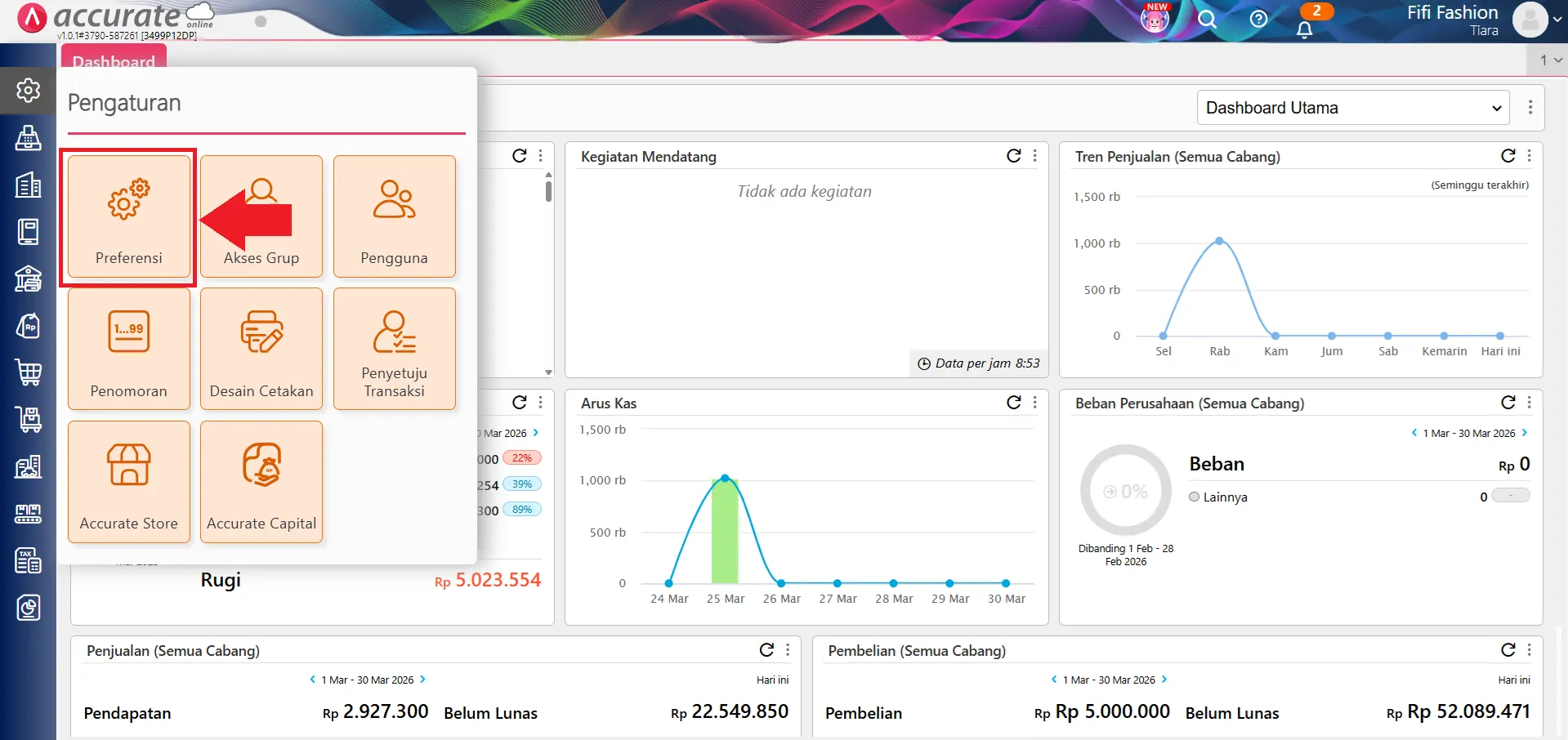Expand the user profile menu arrow

pyautogui.click(x=1557, y=20)
